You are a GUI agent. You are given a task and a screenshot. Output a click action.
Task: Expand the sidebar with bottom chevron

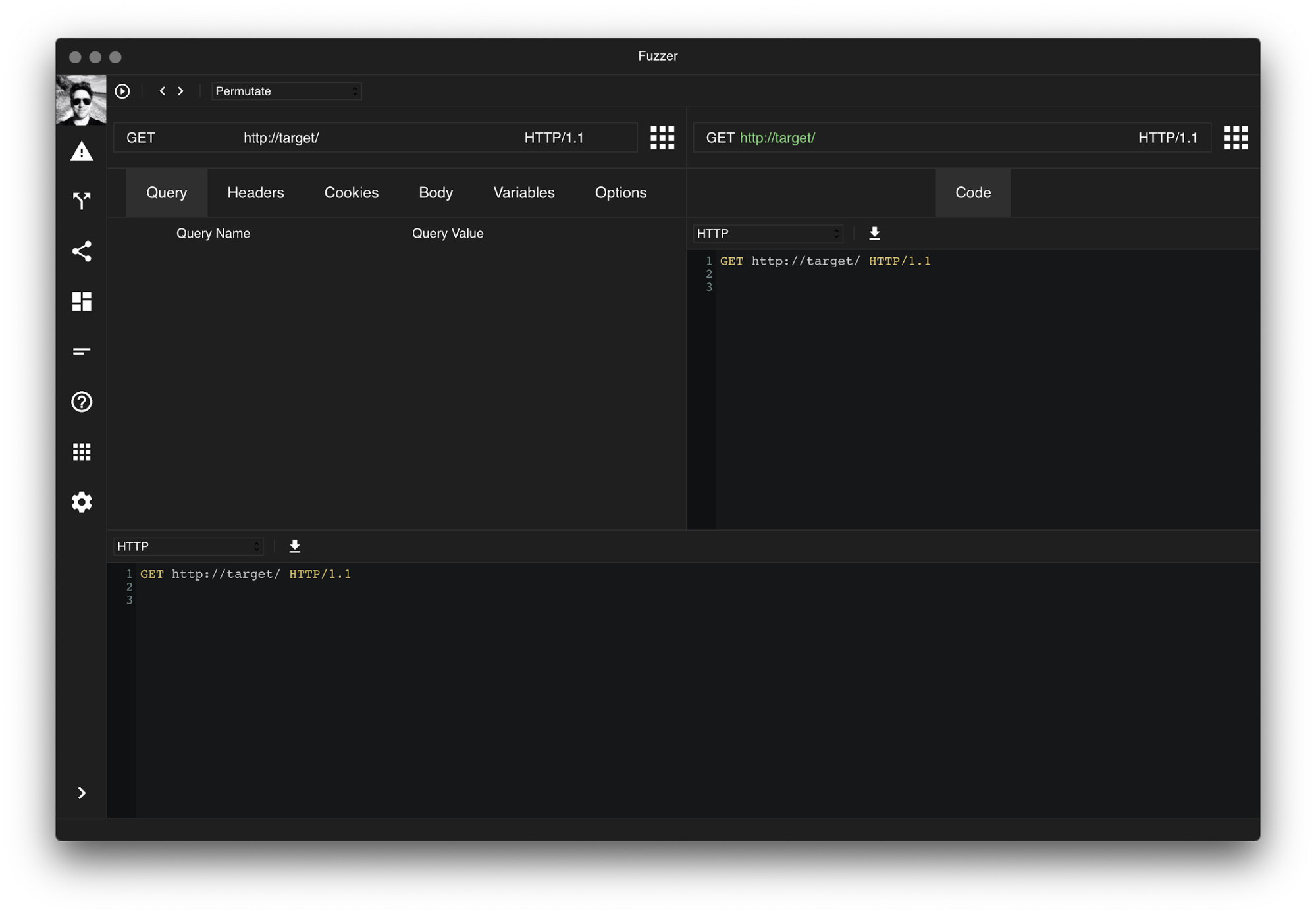tap(82, 793)
